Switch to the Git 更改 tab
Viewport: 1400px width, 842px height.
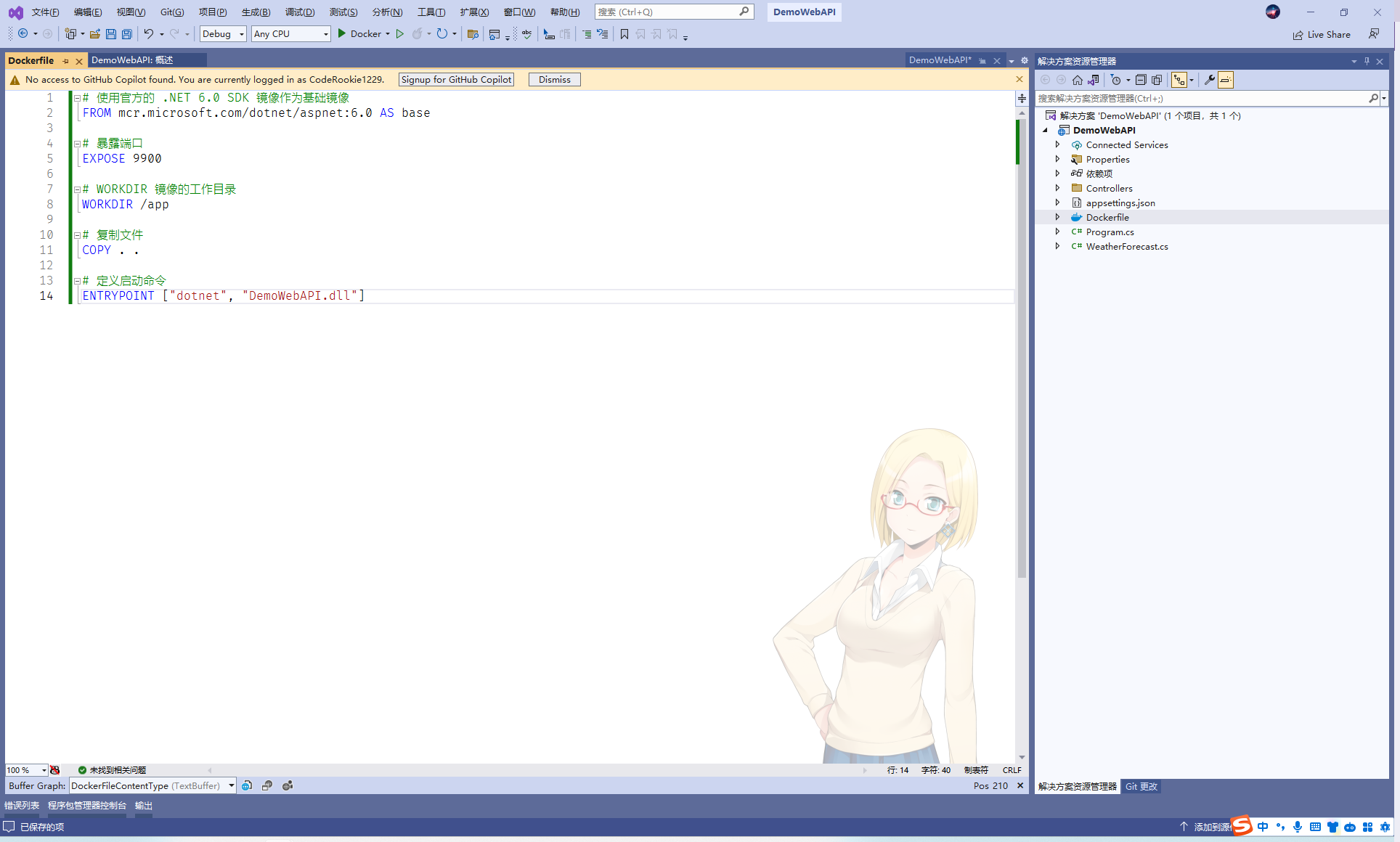(x=1141, y=786)
